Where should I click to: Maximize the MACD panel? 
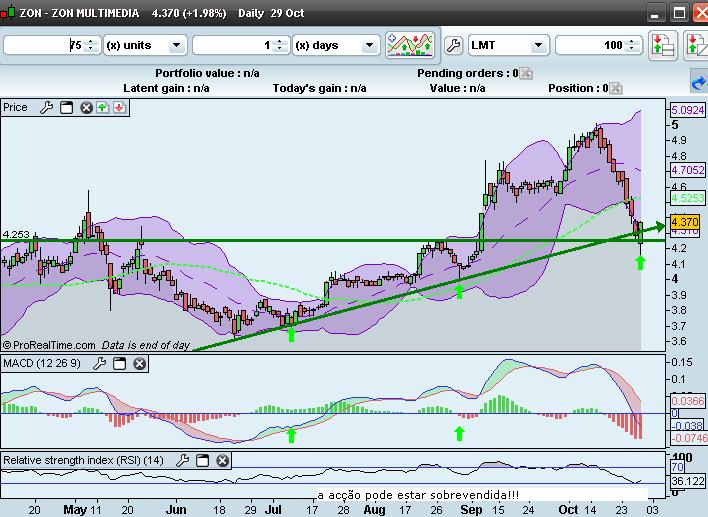pyautogui.click(x=120, y=363)
